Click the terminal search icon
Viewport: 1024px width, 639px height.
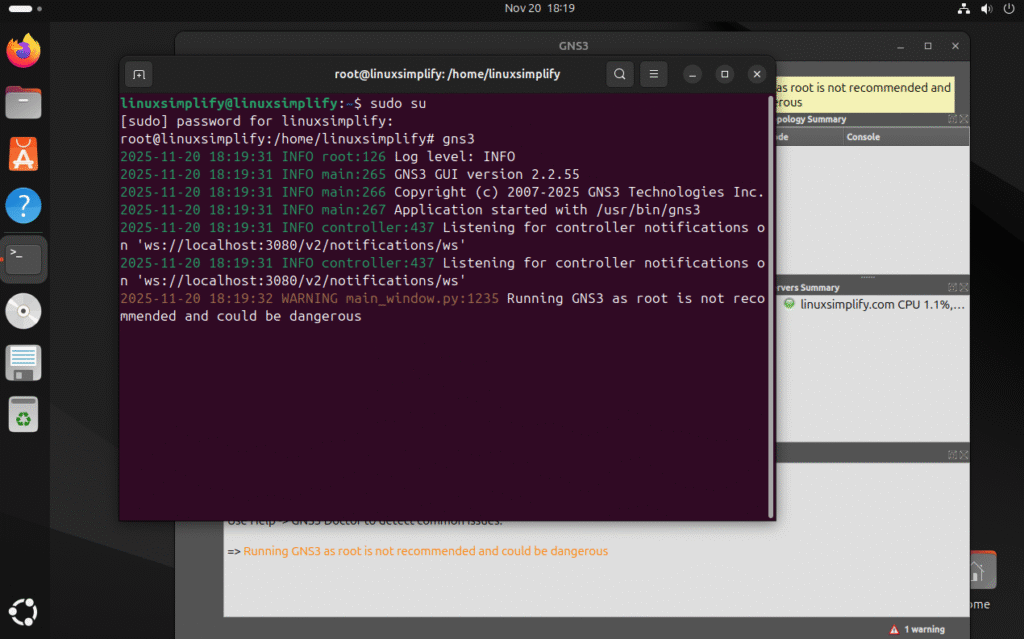620,74
